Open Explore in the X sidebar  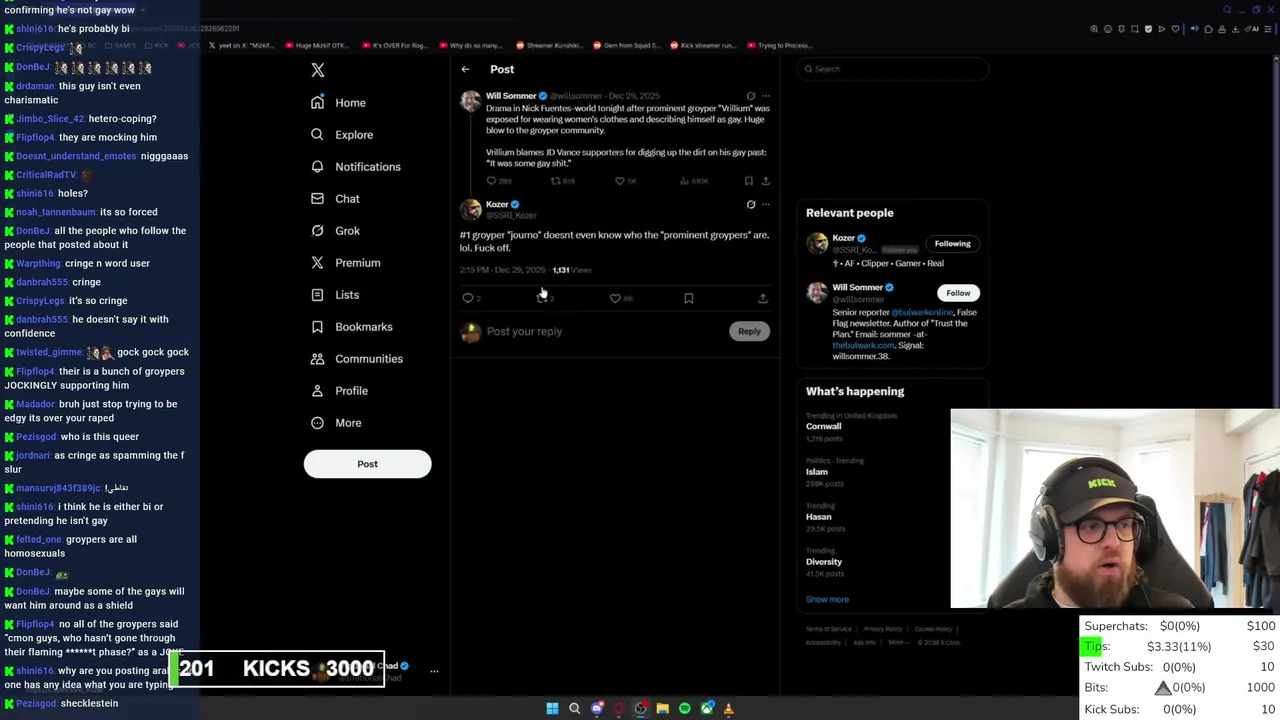[x=341, y=135]
